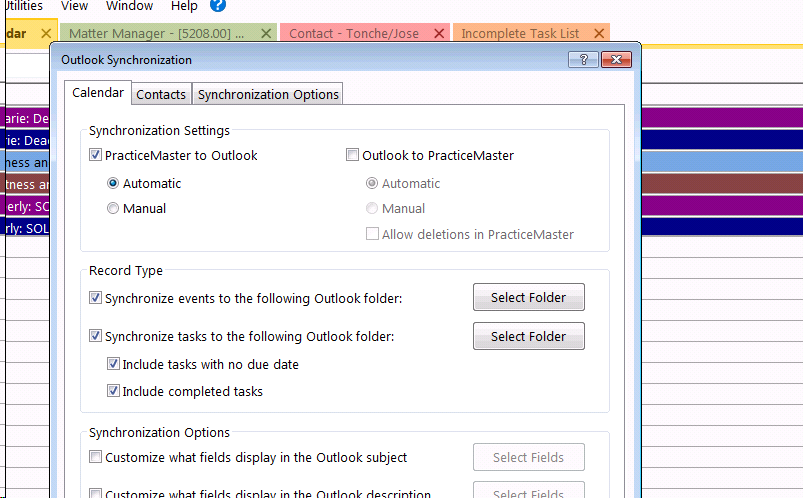The image size is (803, 498).
Task: Open the View menu
Action: tap(74, 6)
